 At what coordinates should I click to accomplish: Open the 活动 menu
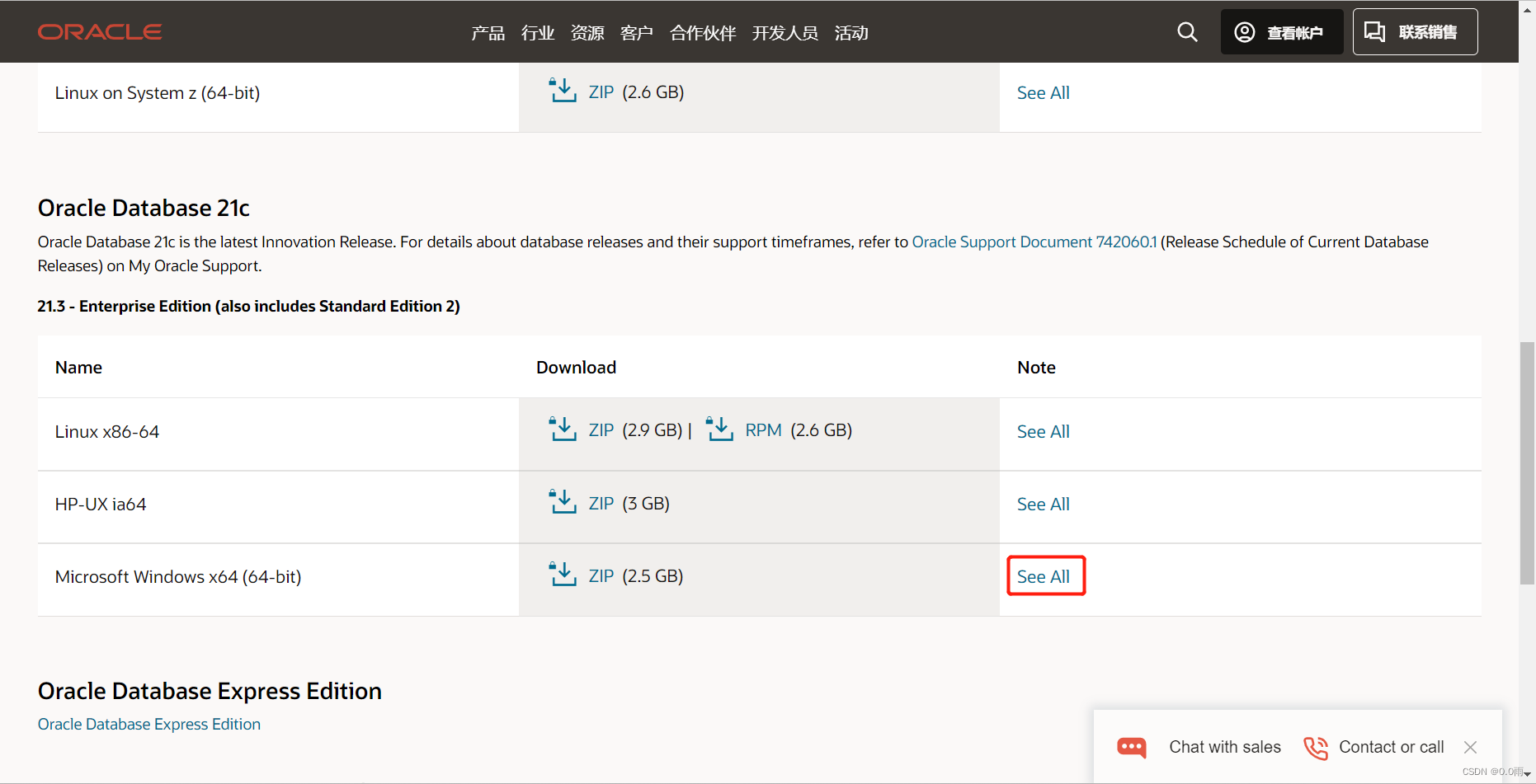click(x=851, y=33)
